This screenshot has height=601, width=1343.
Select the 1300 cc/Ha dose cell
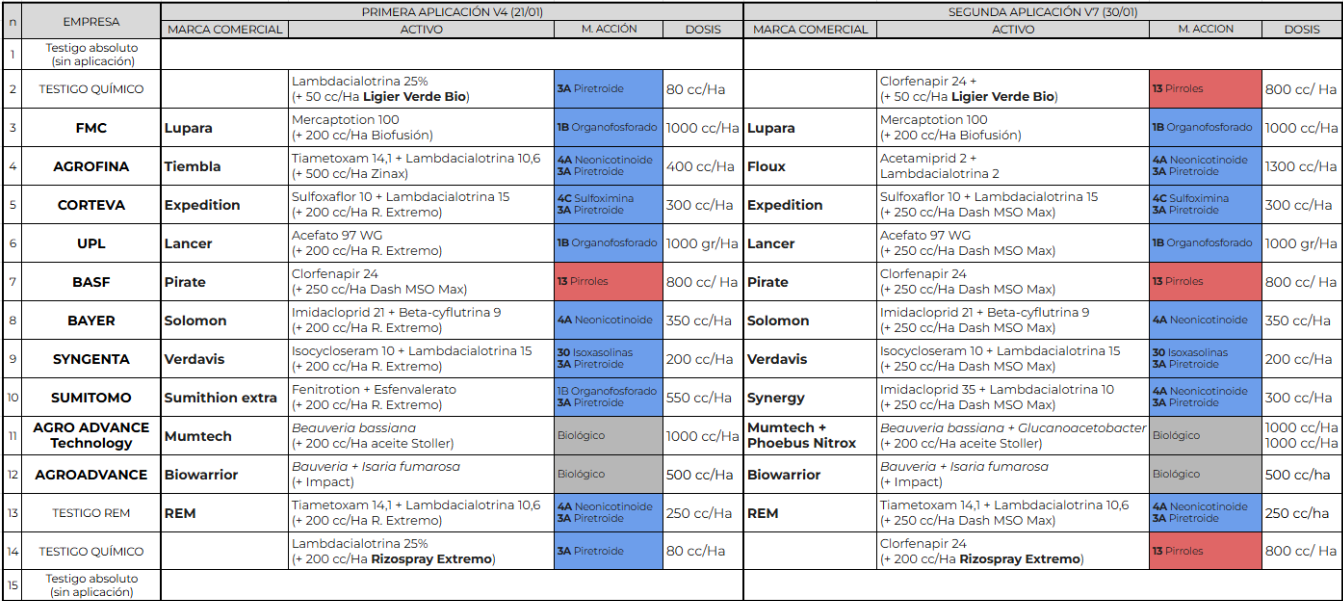click(1301, 167)
